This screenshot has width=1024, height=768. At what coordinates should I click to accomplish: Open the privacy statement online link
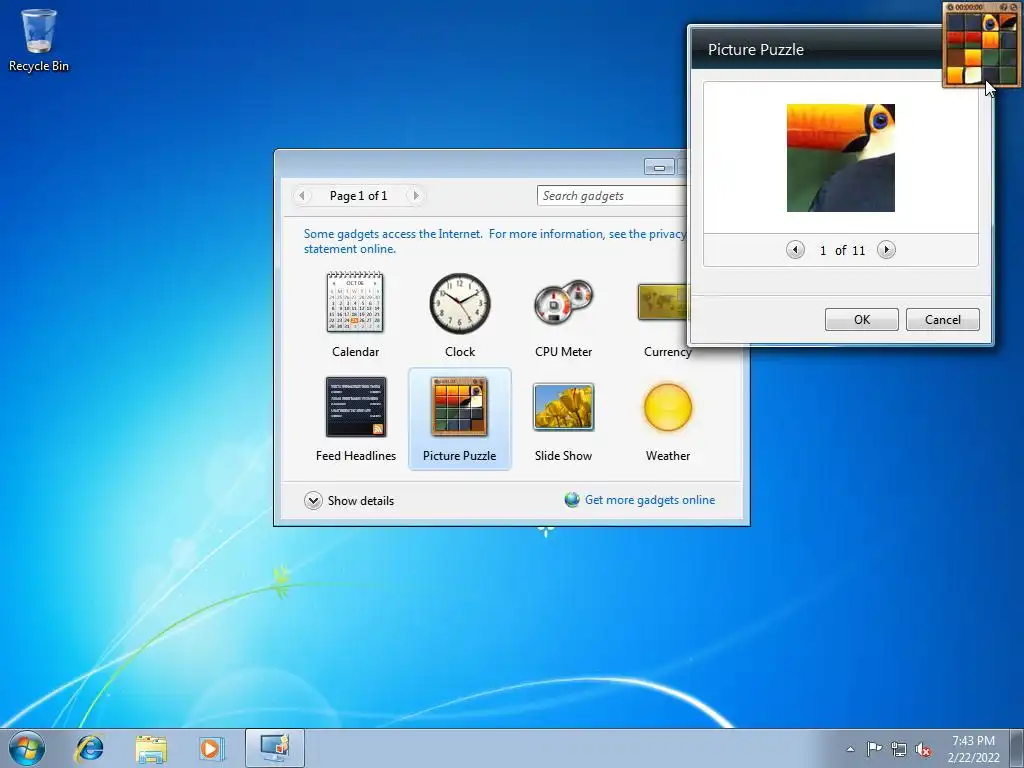(494, 241)
